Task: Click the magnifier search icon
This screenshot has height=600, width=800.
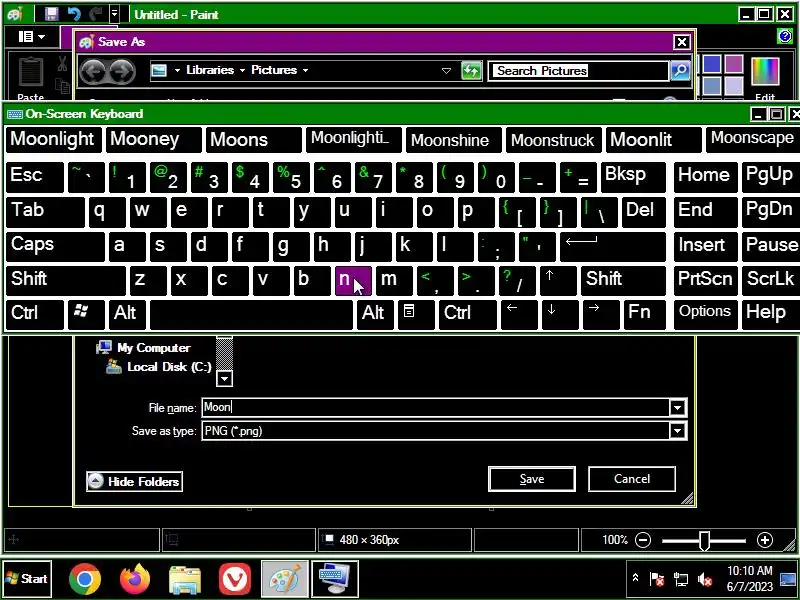Action: (x=680, y=71)
